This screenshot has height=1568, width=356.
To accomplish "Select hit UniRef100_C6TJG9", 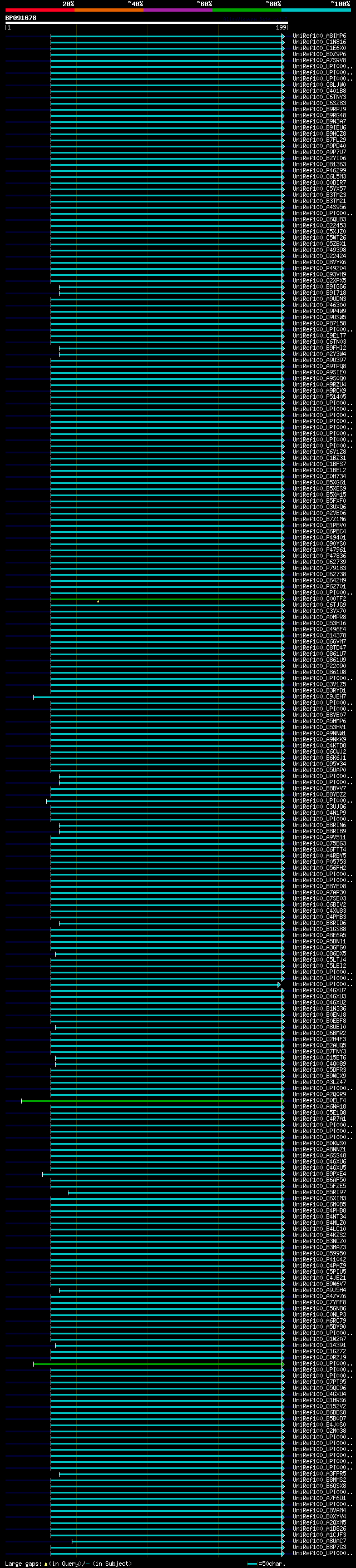I will pyautogui.click(x=319, y=605).
